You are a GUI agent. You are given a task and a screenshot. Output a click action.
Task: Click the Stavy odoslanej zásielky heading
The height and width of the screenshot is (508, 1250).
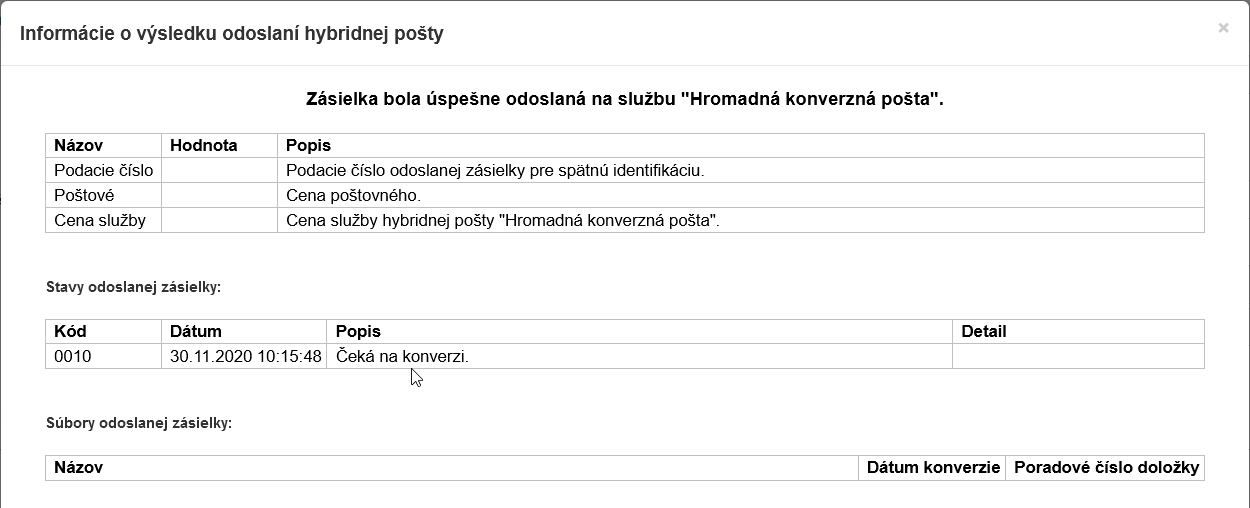[133, 287]
